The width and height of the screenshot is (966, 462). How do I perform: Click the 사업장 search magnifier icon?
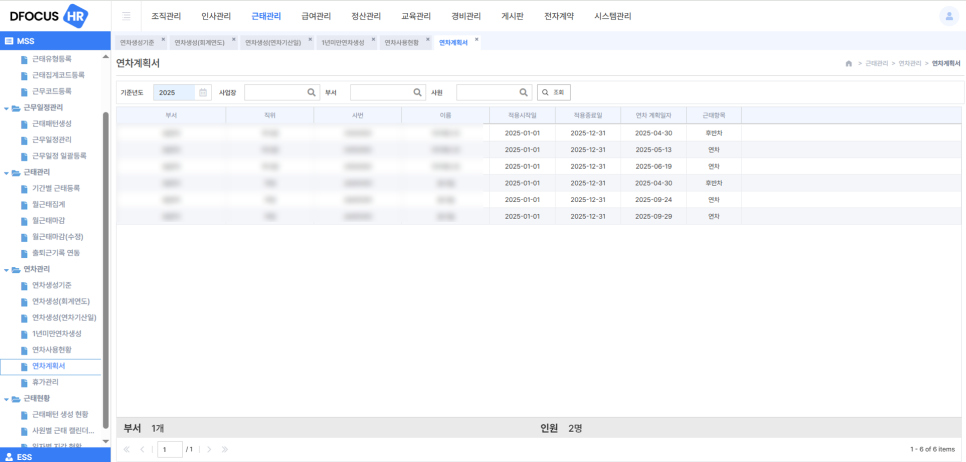[x=312, y=92]
